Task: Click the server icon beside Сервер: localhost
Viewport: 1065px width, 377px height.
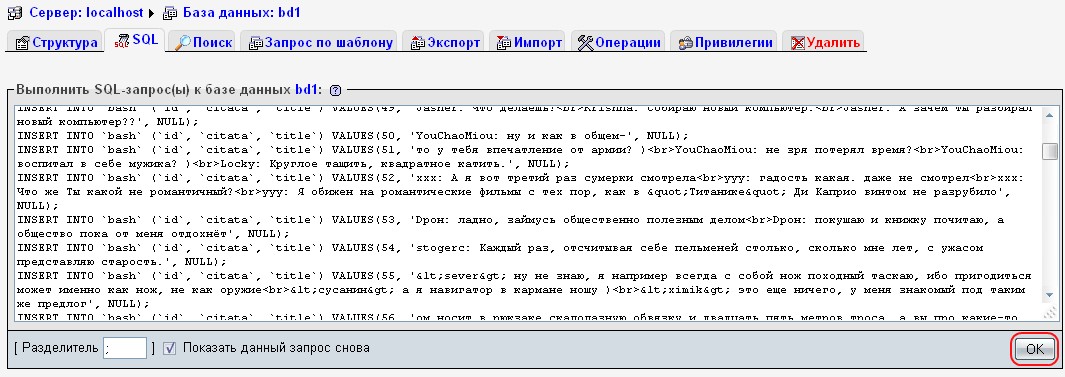Action: click(14, 13)
